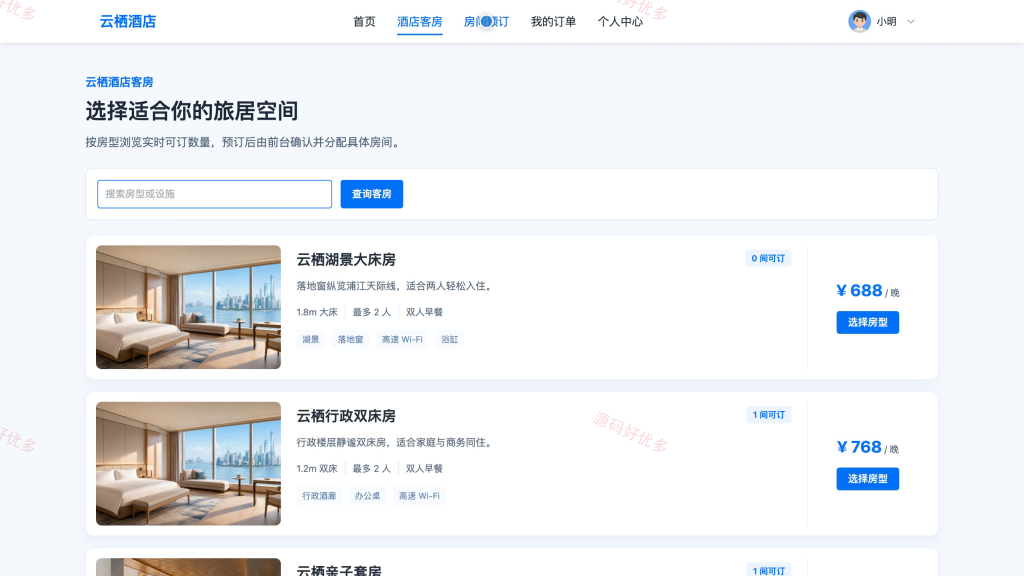This screenshot has width=1024, height=576.
Task: Click the ¥ 768 price text
Action: 859,447
